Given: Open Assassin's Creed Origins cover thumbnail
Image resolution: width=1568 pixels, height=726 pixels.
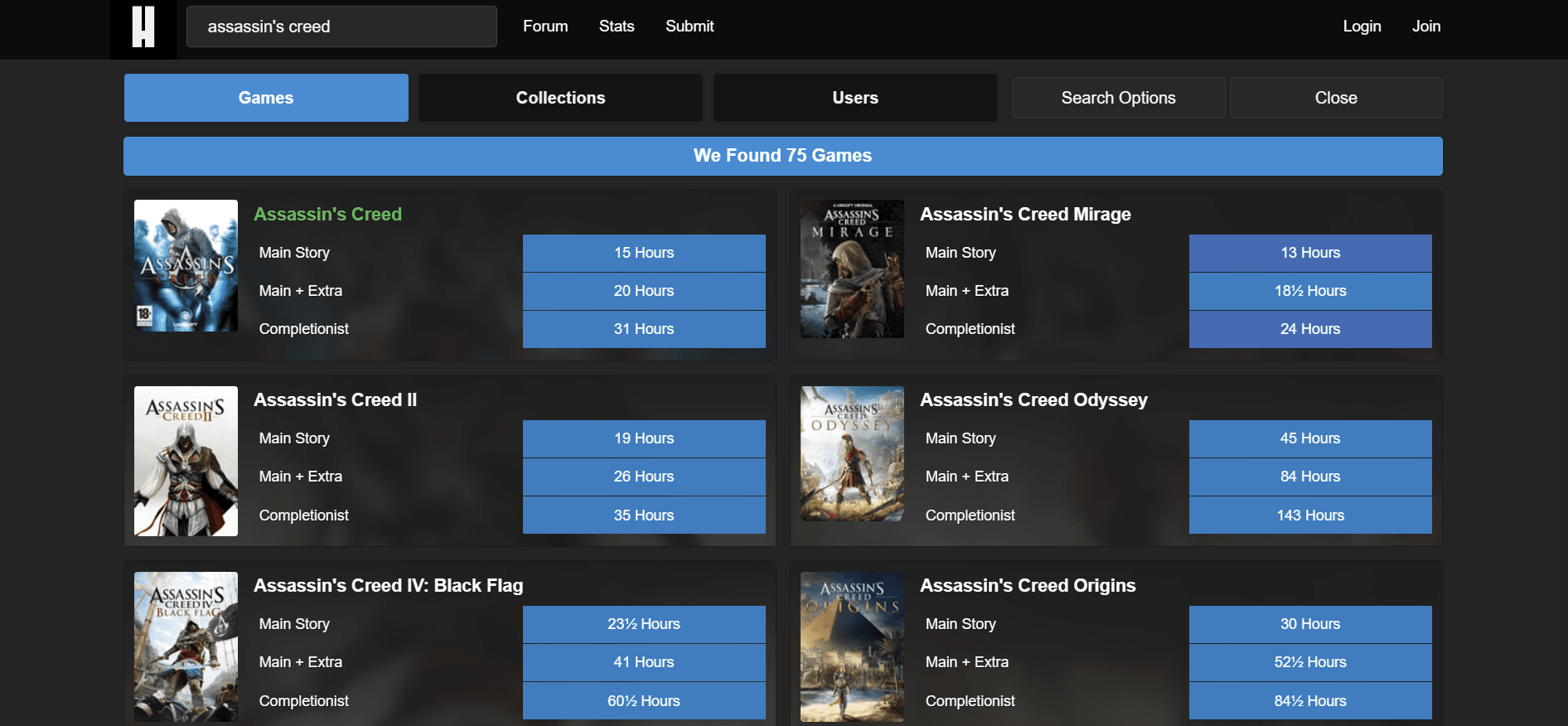Looking at the screenshot, I should (x=852, y=646).
